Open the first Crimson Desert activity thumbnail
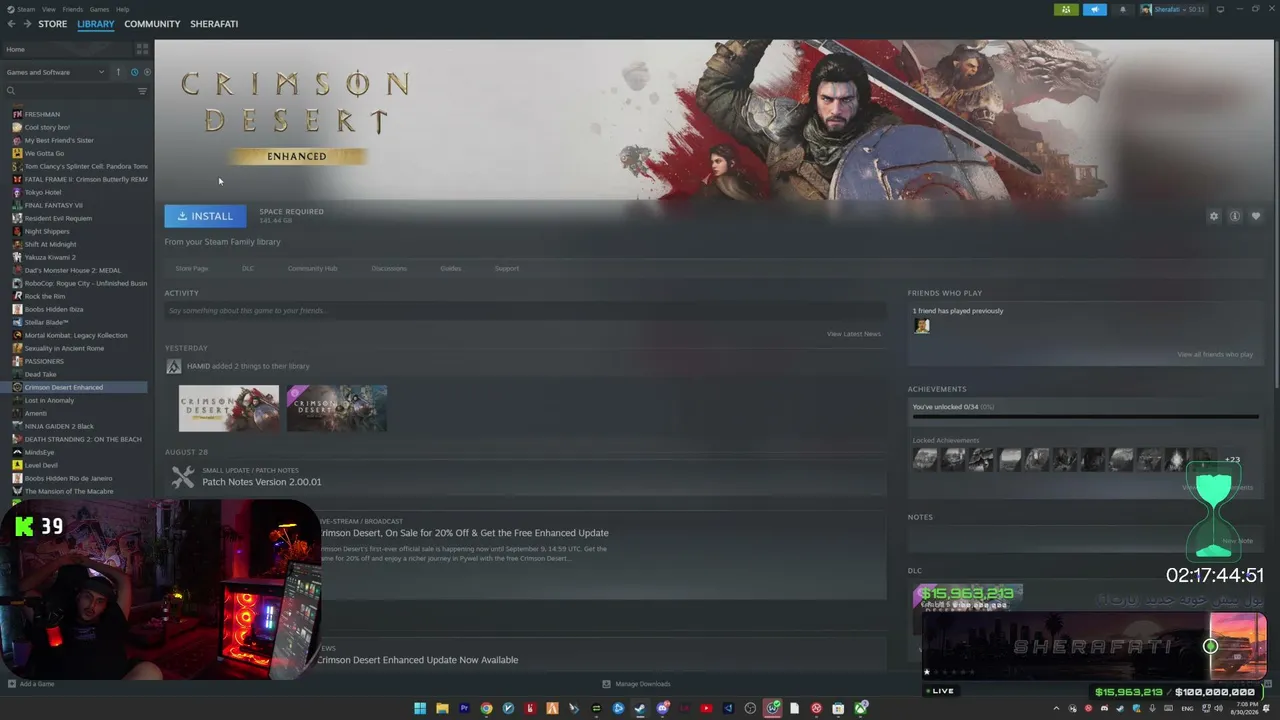The image size is (1280, 720). 229,408
